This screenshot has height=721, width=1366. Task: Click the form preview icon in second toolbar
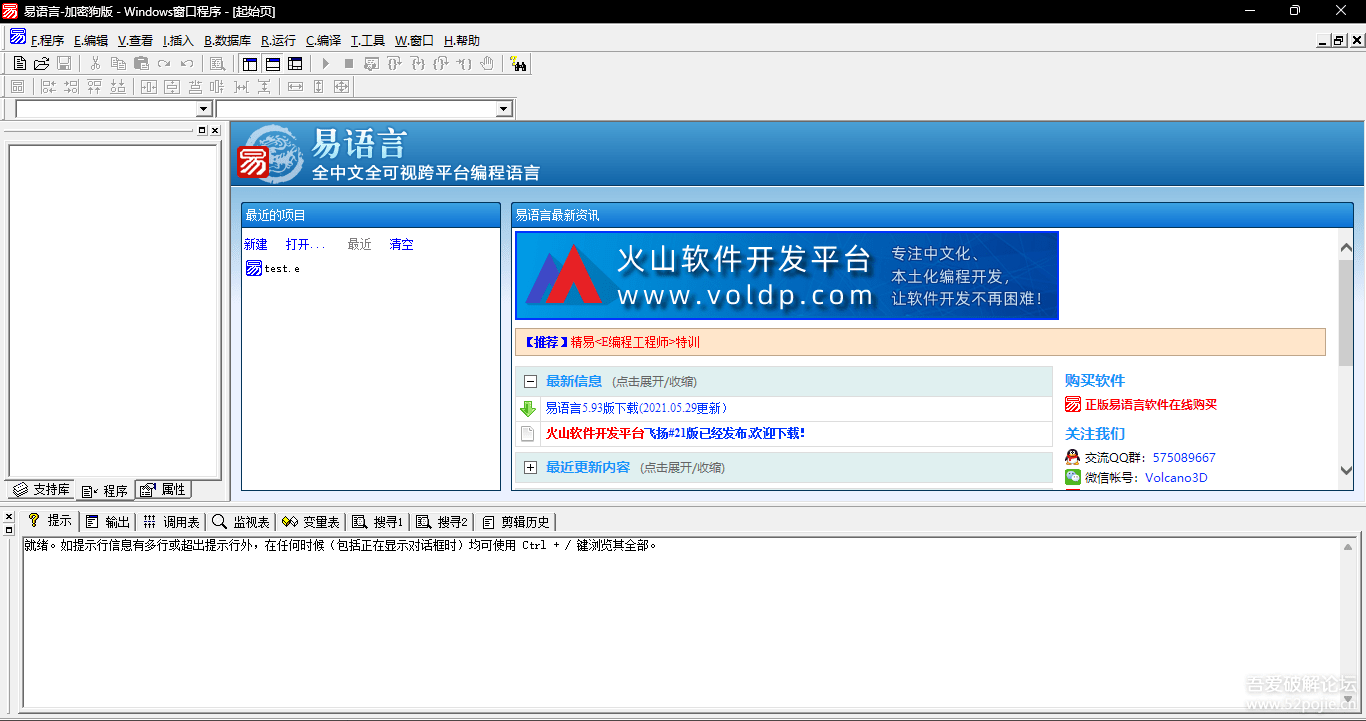tap(17, 86)
